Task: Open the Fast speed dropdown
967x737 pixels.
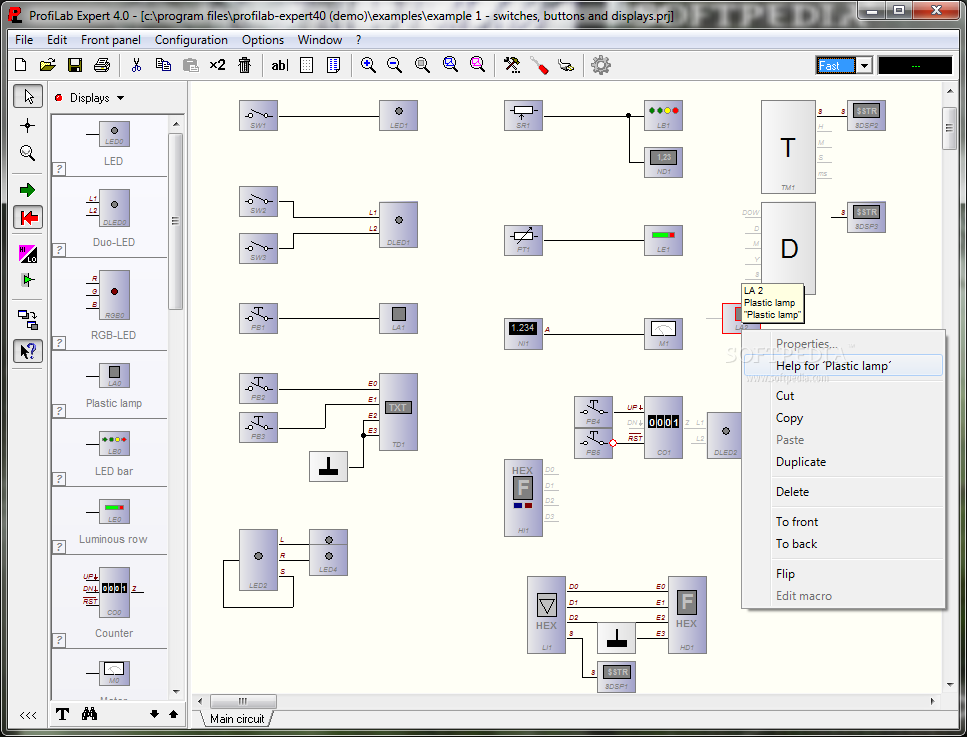Action: [x=864, y=65]
